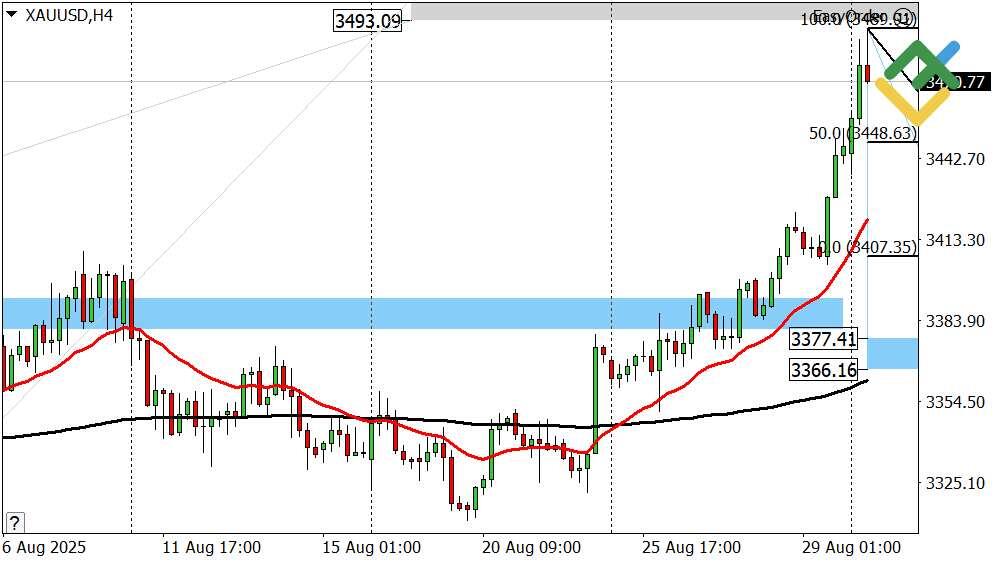The height and width of the screenshot is (562, 1000).
Task: Click the question mark help icon
Action: [x=14, y=522]
